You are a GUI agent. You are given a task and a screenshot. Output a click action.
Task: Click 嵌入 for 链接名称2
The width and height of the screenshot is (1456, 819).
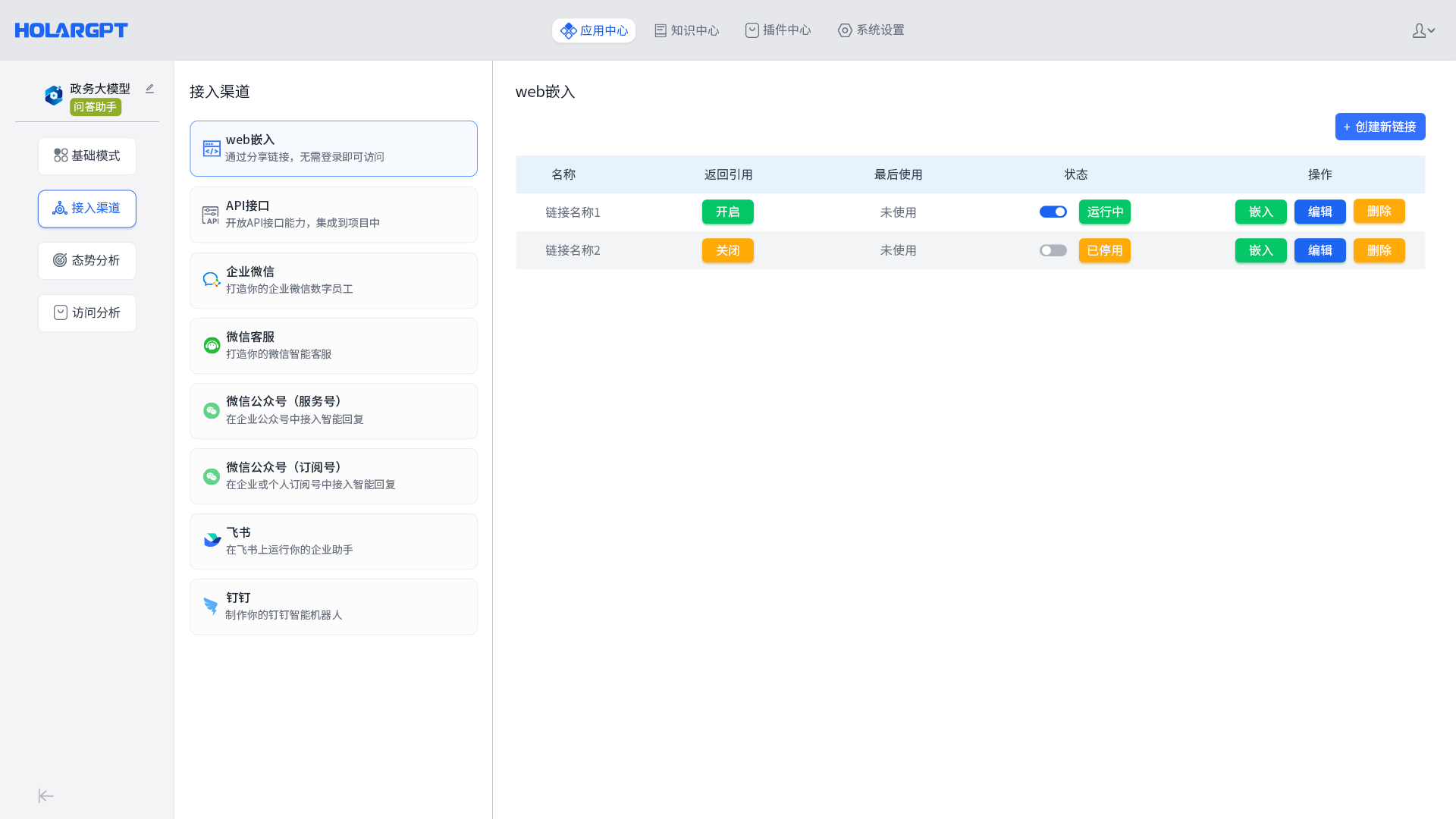point(1261,250)
